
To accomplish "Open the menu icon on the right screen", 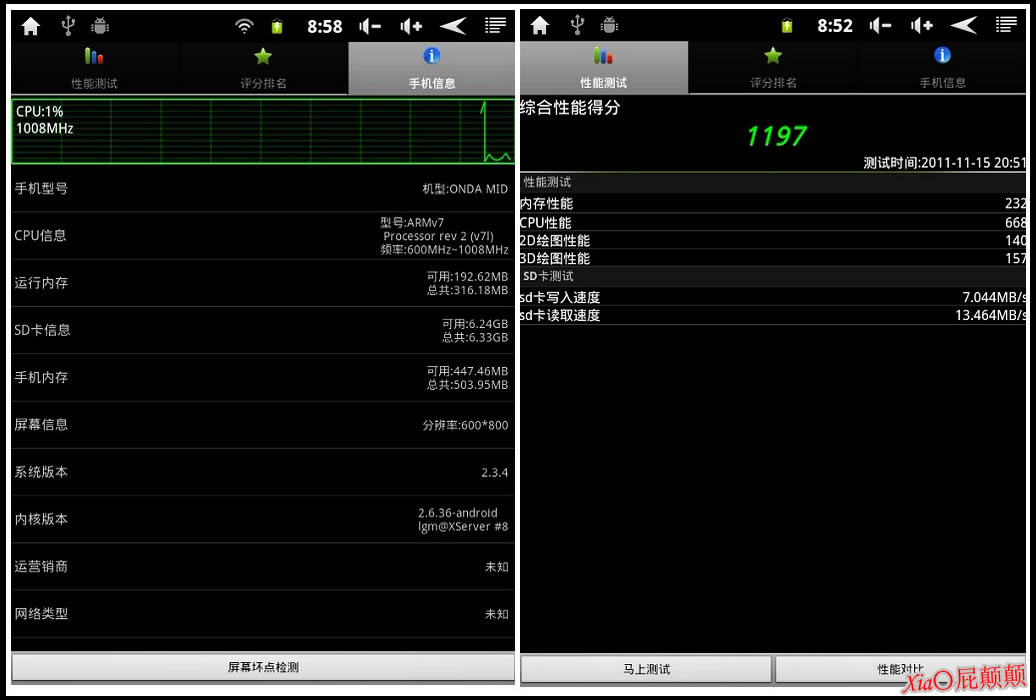I will (x=1005, y=26).
